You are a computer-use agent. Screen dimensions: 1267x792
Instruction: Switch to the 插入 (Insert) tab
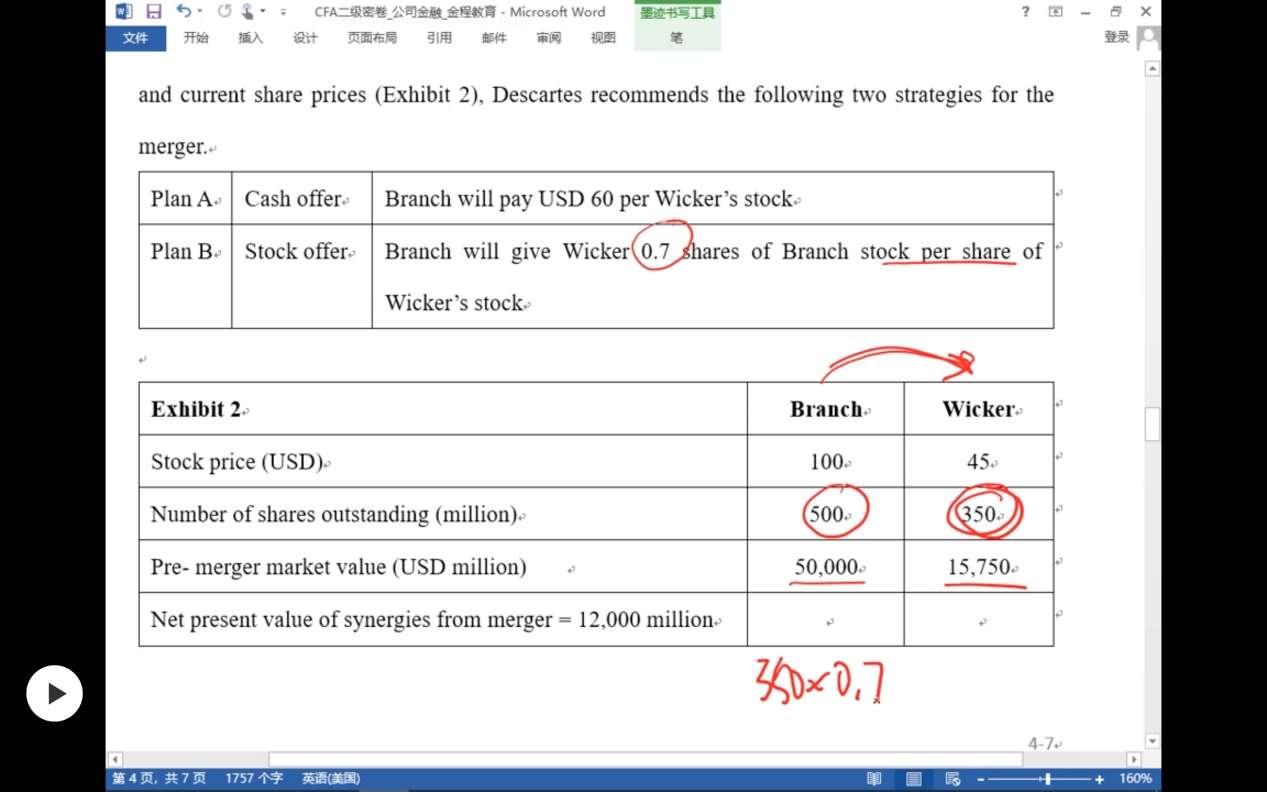click(x=250, y=38)
